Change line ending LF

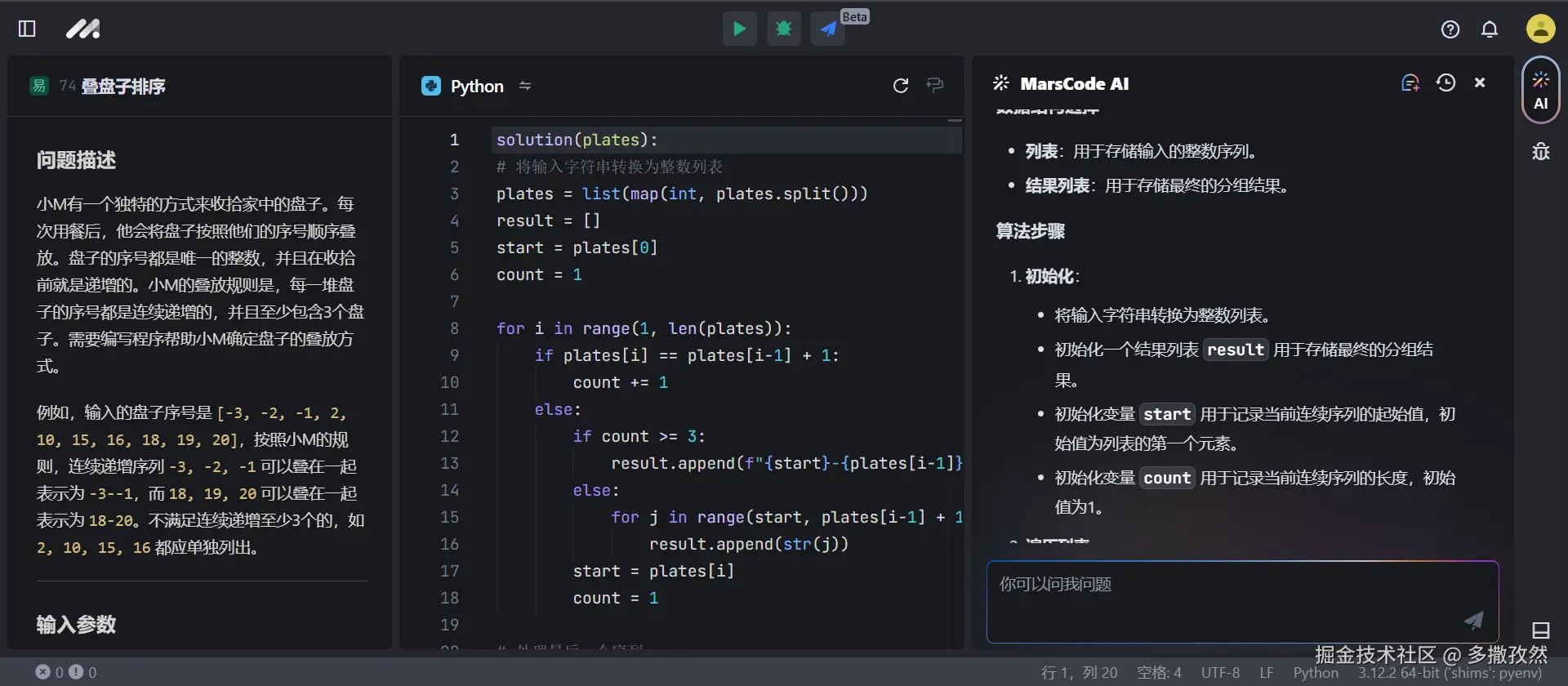point(1267,673)
